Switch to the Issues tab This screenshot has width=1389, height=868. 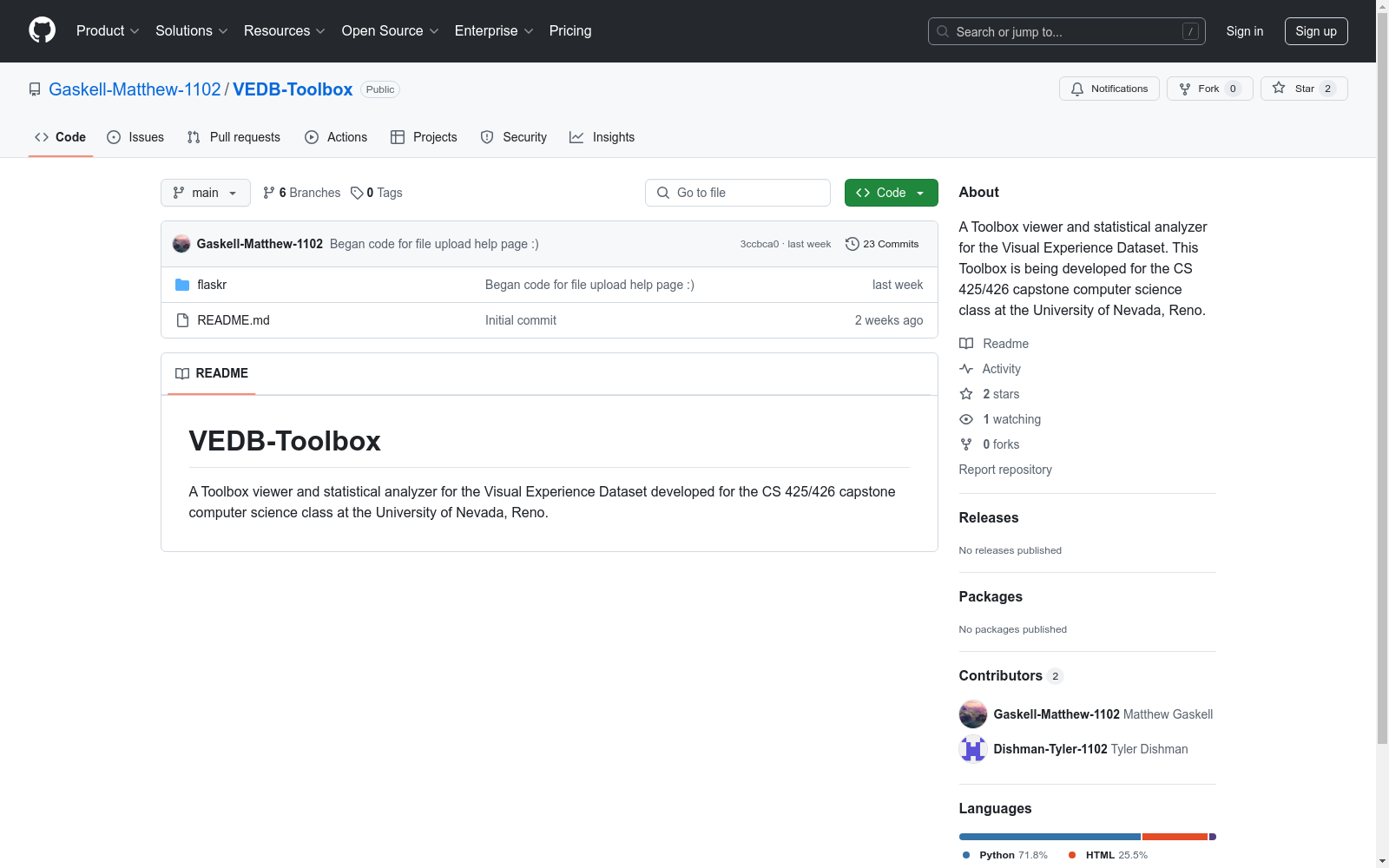(135, 137)
